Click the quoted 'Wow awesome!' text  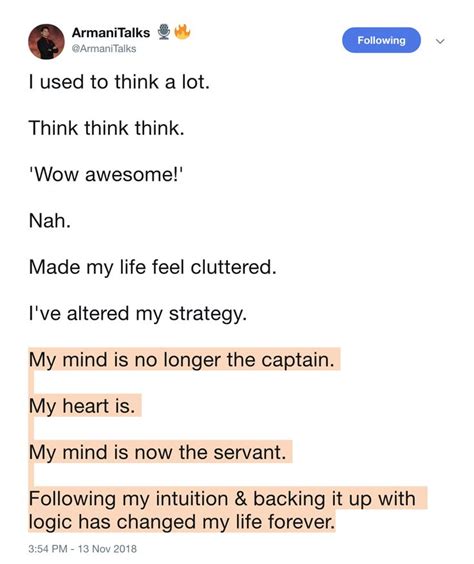click(106, 174)
